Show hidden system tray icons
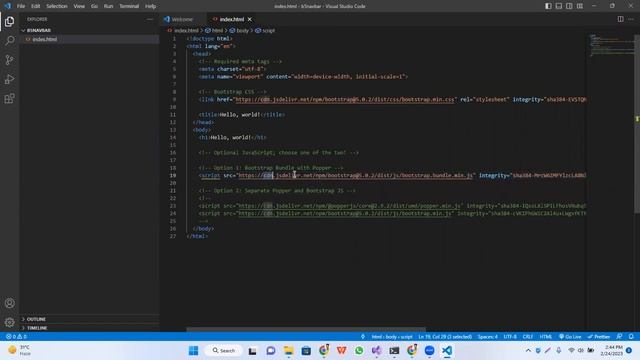 tap(528, 351)
